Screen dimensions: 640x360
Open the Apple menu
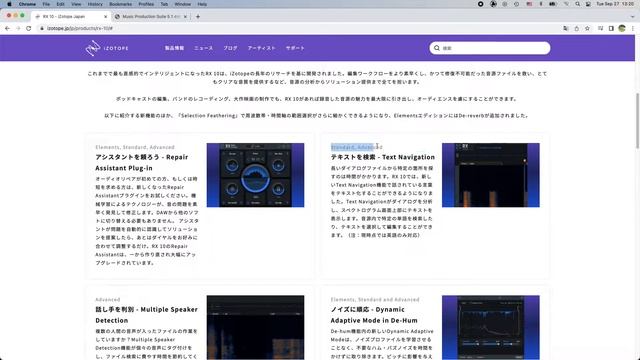click(x=9, y=4)
